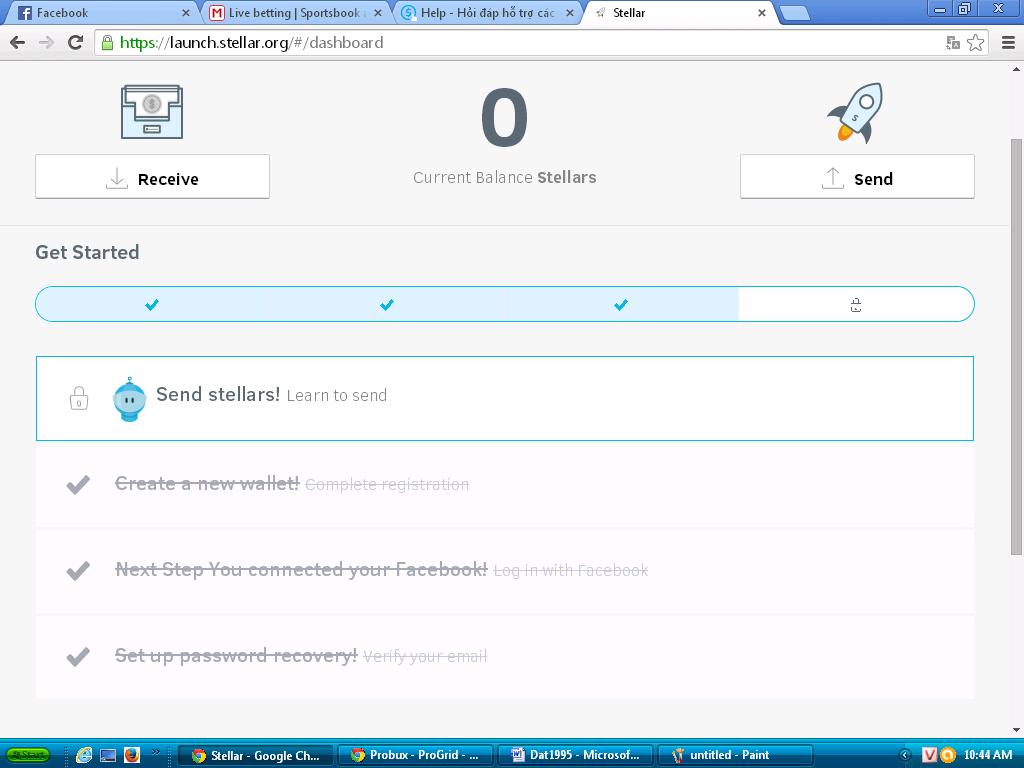Click Show Desktop quick launch icon
This screenshot has height=768, width=1024.
coord(108,756)
